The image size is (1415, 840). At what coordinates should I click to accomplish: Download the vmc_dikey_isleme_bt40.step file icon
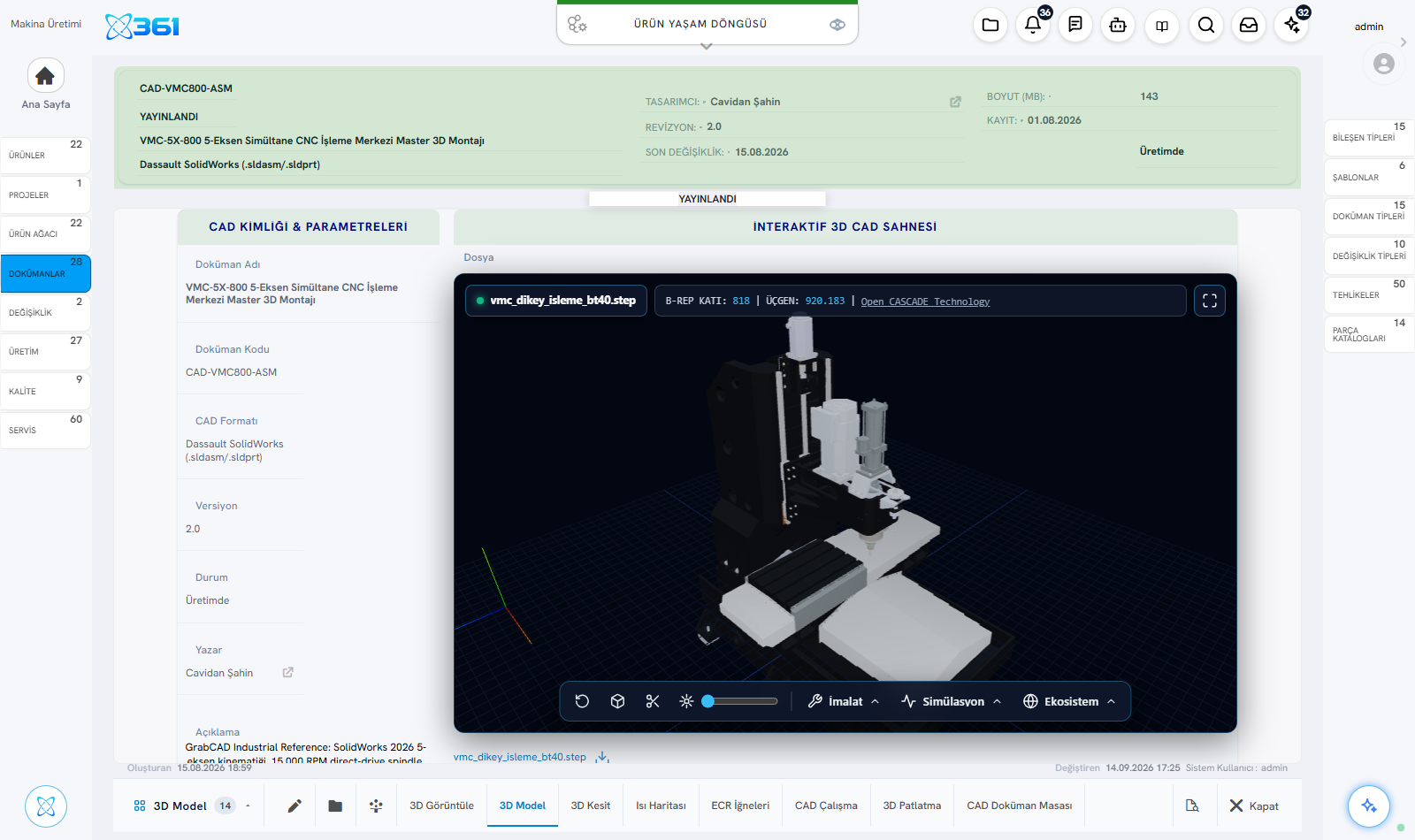point(602,757)
